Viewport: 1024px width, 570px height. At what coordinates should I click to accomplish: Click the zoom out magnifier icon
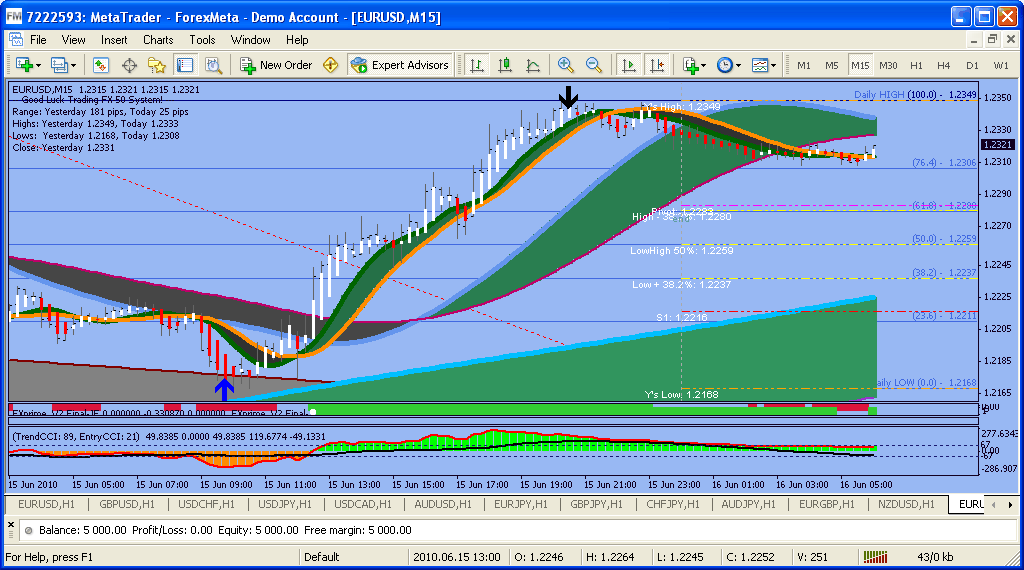[594, 65]
